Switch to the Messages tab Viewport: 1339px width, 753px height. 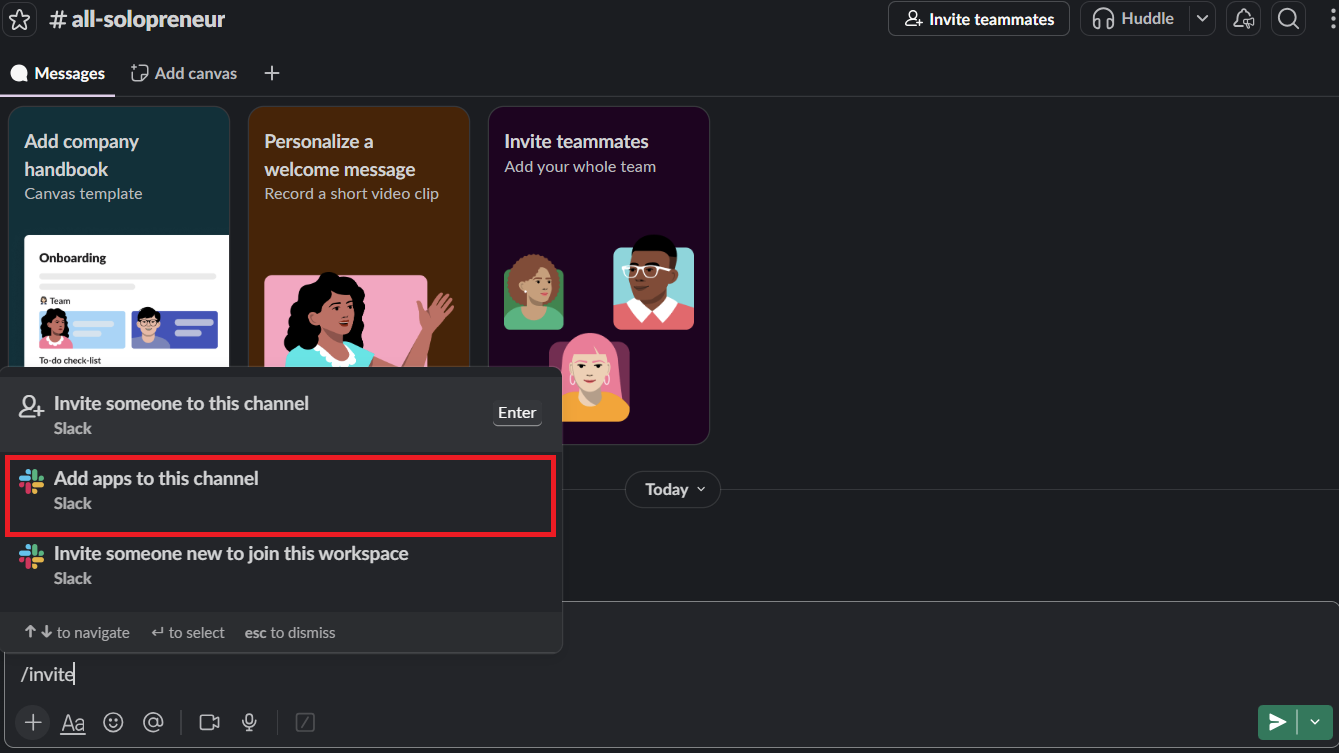pos(58,73)
